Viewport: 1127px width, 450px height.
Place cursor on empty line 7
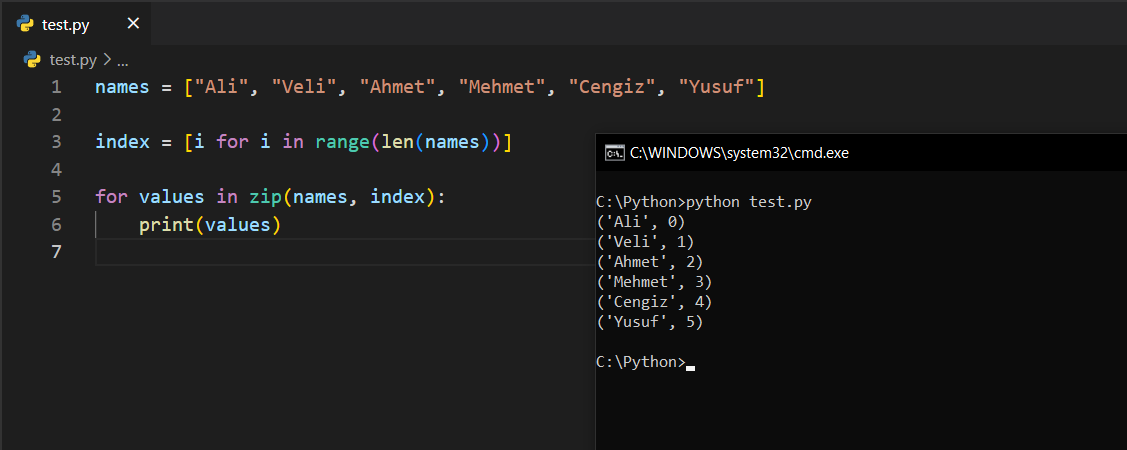[x=300, y=252]
